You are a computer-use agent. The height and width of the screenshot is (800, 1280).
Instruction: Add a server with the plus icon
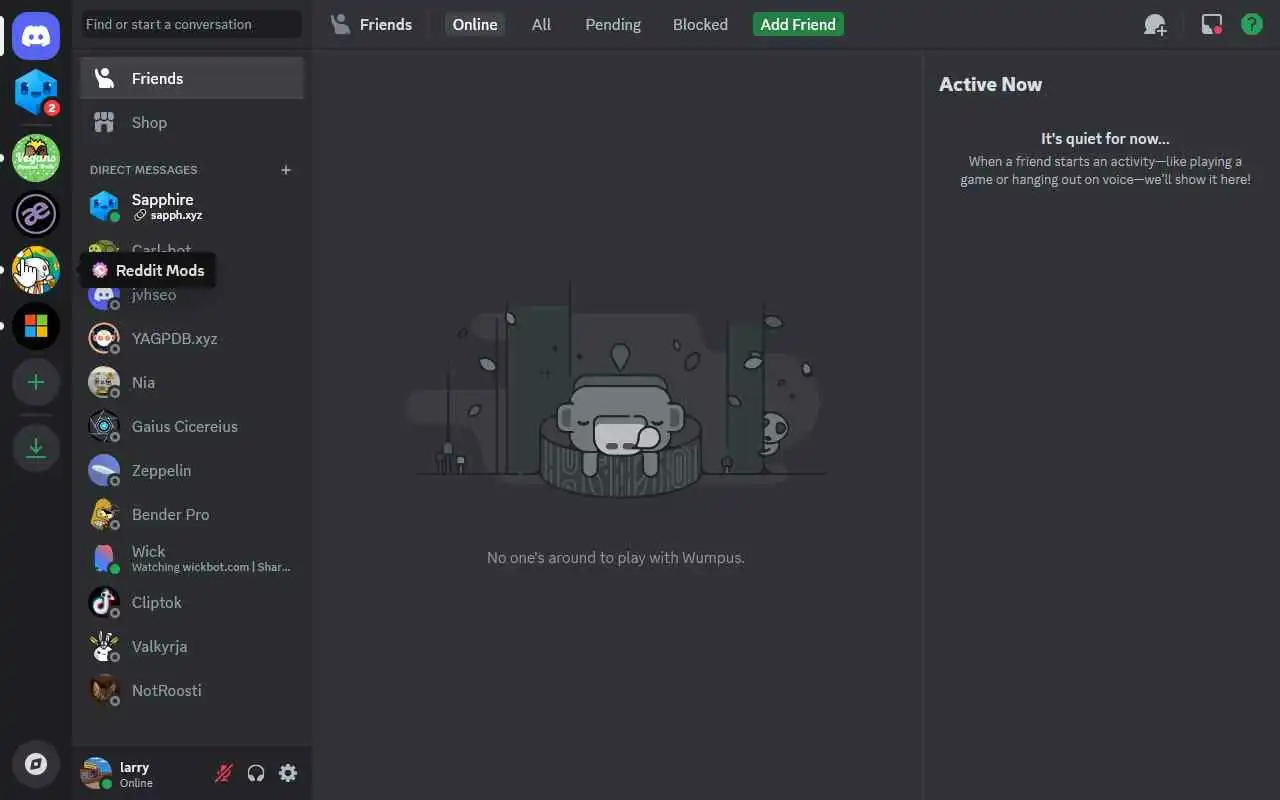coord(36,382)
